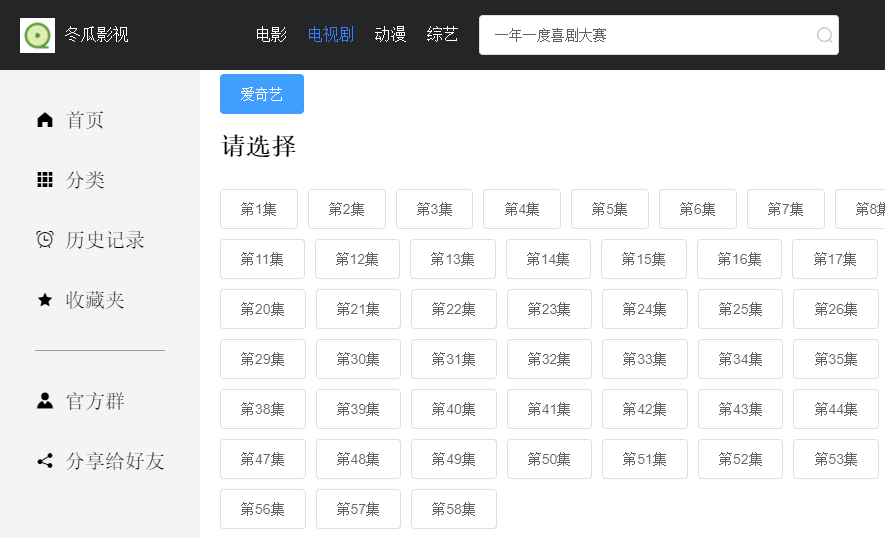
Task: Open the 电视剧 navigation tab
Action: (331, 35)
